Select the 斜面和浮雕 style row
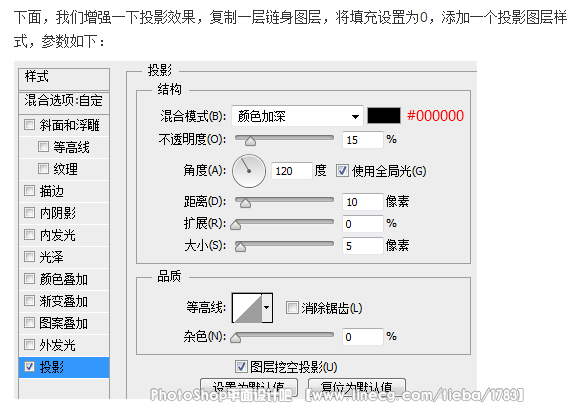The width and height of the screenshot is (574, 412). click(x=64, y=125)
